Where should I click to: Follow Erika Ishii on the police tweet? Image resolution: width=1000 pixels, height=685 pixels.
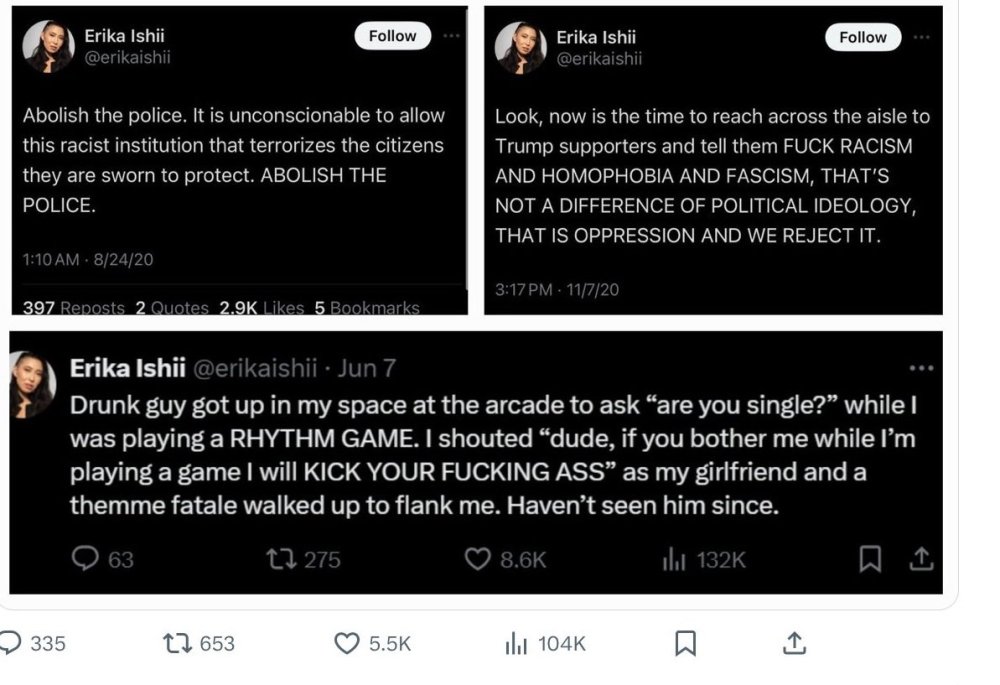coord(392,36)
